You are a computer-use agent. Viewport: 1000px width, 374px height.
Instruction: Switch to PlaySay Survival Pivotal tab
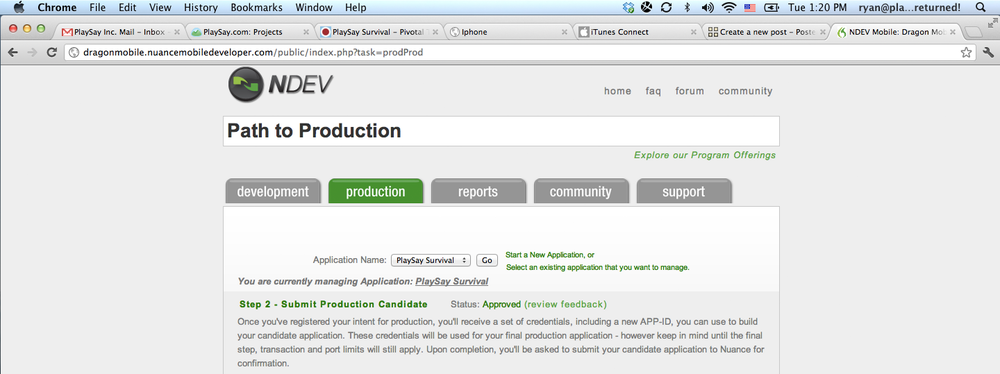pyautogui.click(x=379, y=32)
